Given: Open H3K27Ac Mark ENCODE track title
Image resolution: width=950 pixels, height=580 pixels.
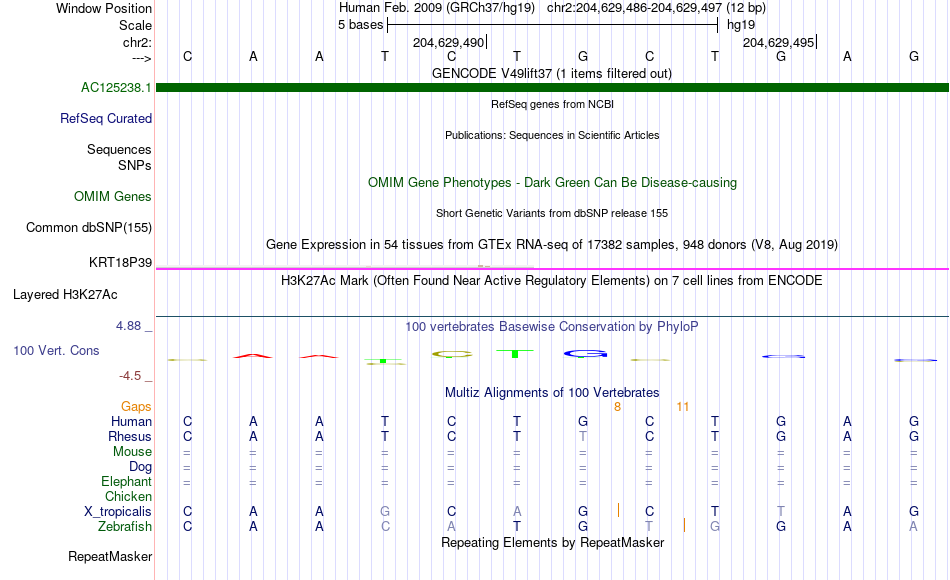Looking at the screenshot, I should (551, 281).
